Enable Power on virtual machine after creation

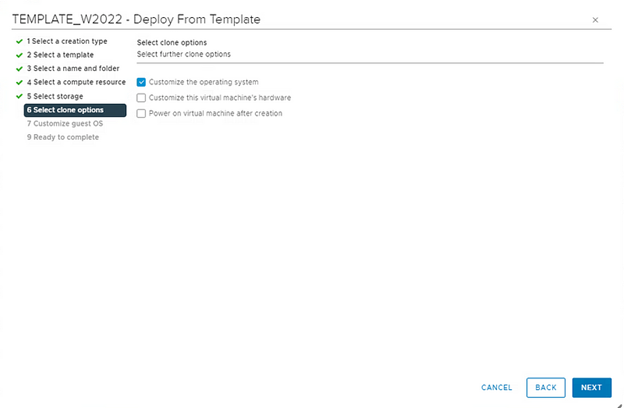click(x=141, y=114)
